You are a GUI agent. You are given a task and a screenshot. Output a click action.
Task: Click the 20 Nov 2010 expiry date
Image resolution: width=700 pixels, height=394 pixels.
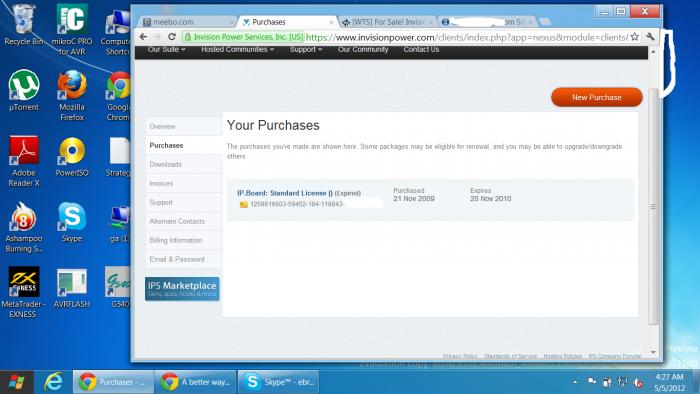click(x=490, y=199)
